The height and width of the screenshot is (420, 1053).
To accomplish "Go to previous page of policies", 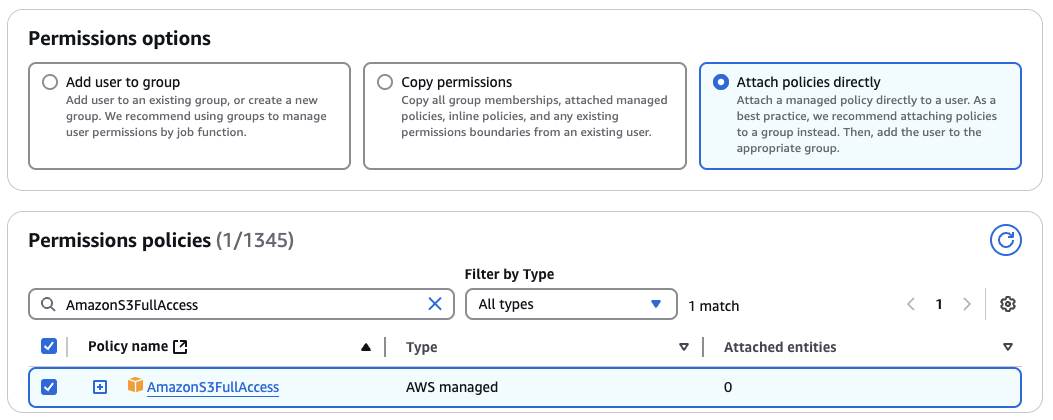I will (911, 304).
